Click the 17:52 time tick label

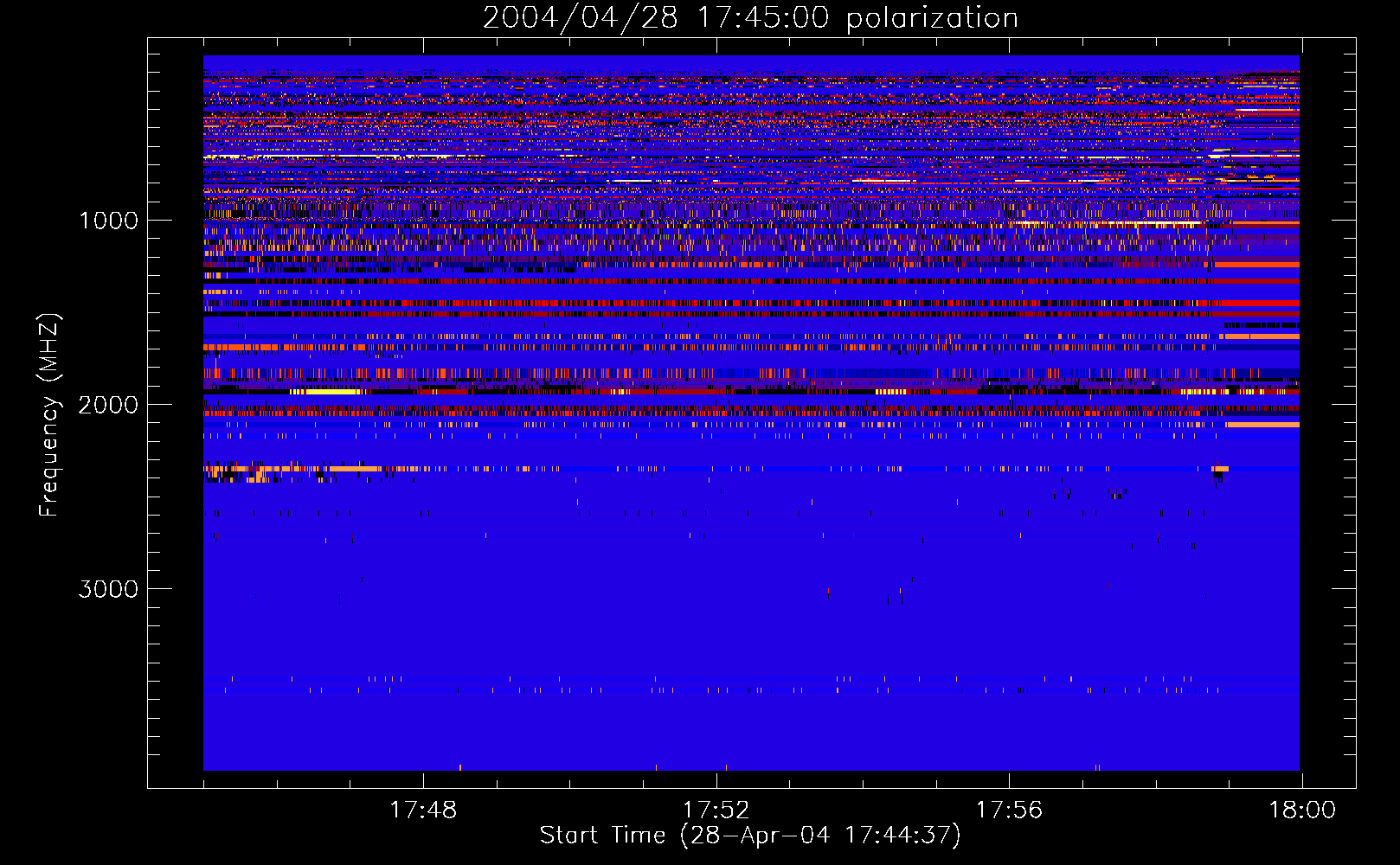pos(716,811)
